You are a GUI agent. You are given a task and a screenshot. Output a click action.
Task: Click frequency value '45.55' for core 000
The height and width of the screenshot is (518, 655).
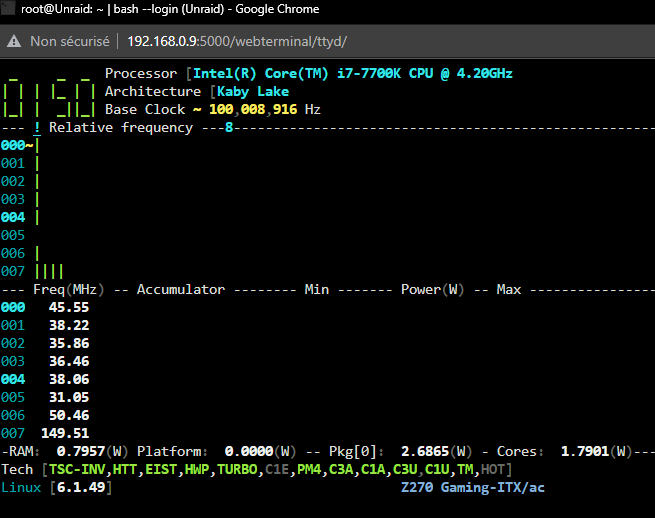69,307
